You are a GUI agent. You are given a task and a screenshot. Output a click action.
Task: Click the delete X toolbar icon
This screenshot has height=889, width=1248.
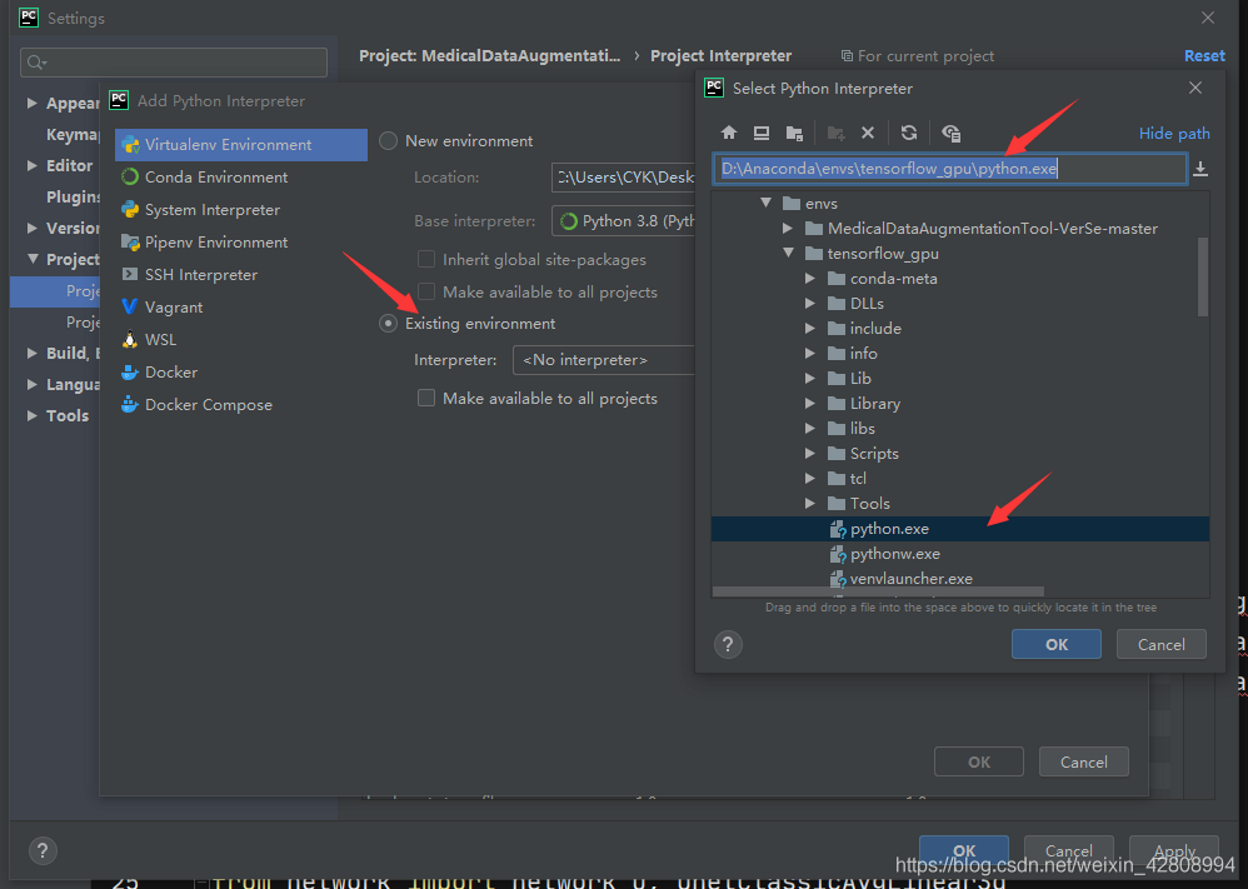tap(868, 133)
